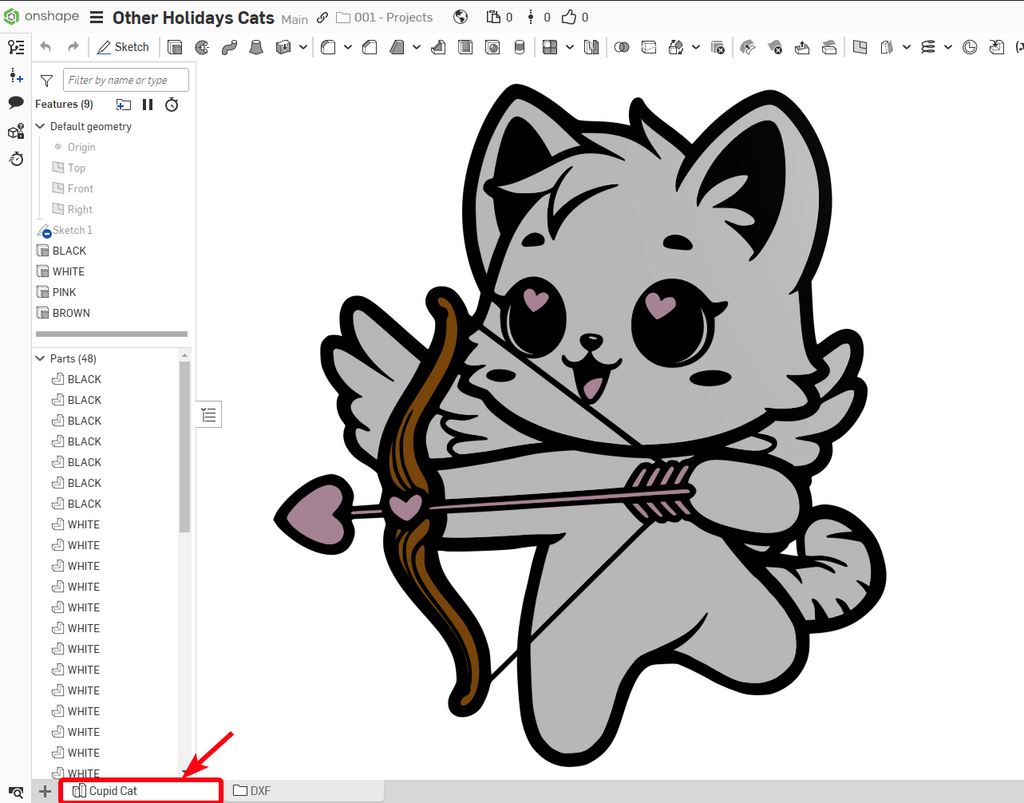Click the Parts list vertical scrollbar
The image size is (1024, 803).
[185, 447]
